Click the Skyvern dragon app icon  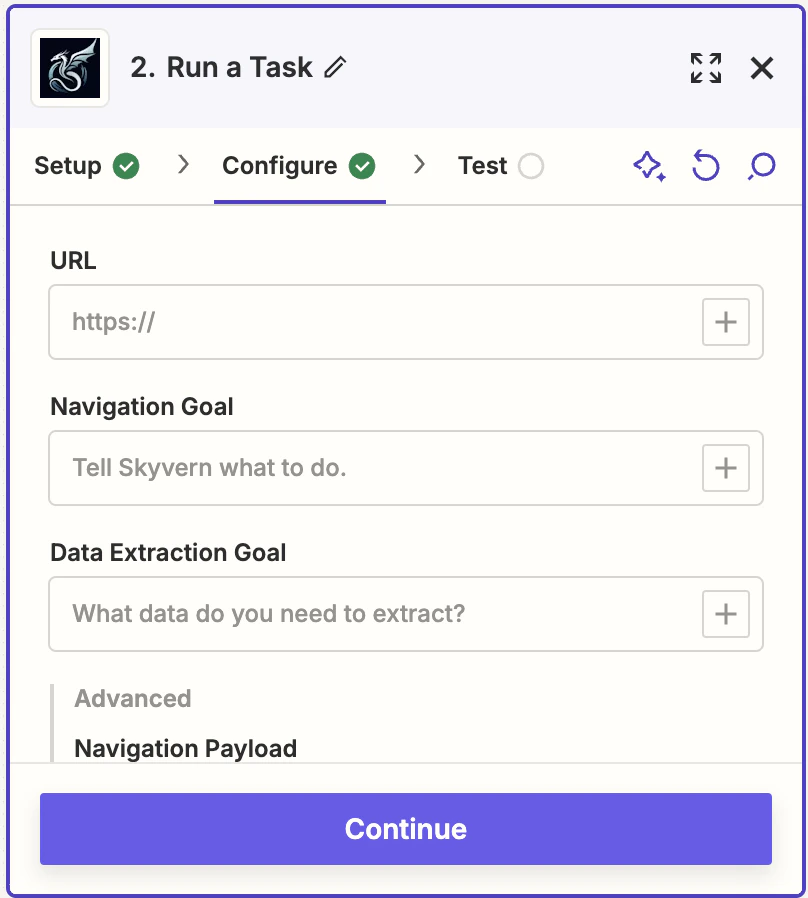[69, 68]
